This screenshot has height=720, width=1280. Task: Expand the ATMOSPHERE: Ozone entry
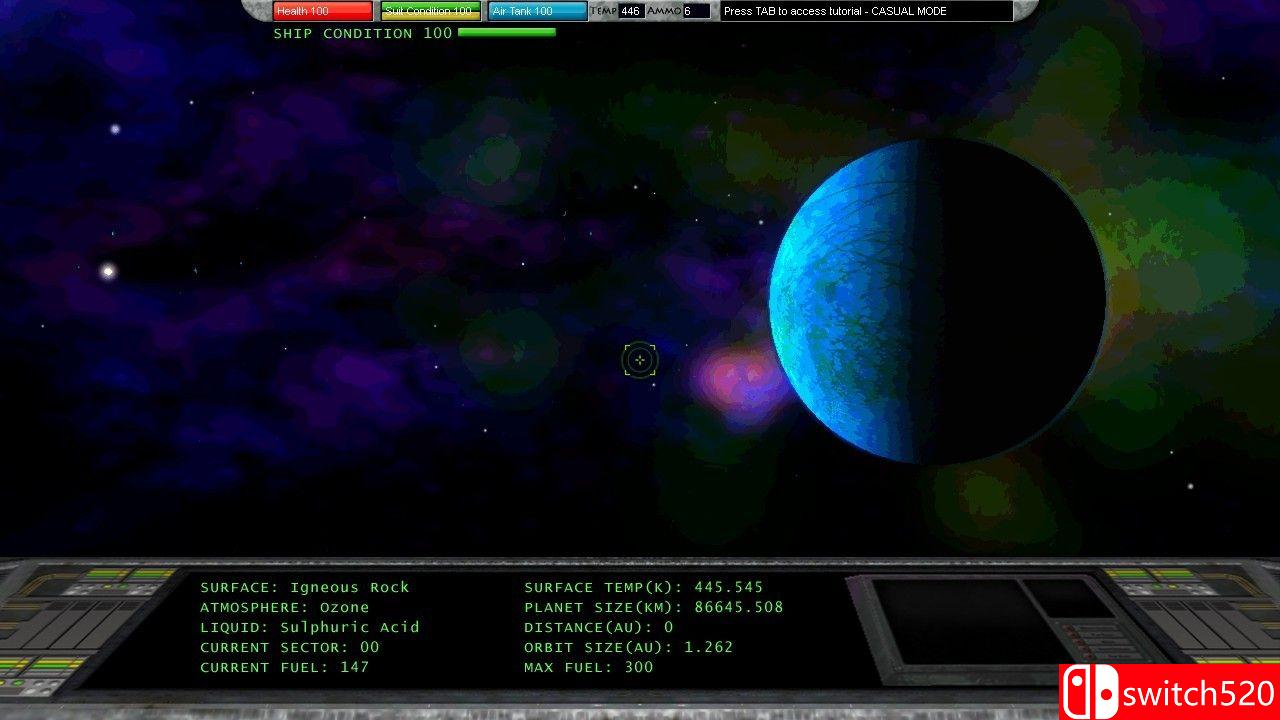click(283, 607)
